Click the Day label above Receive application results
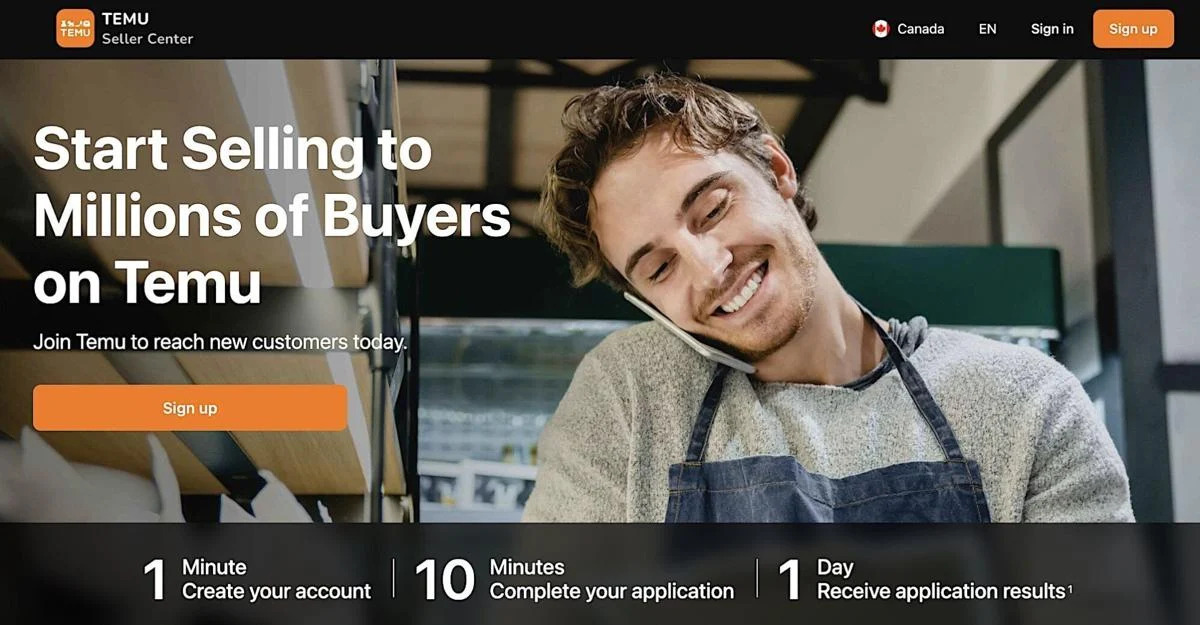This screenshot has width=1200, height=625. 835,567
